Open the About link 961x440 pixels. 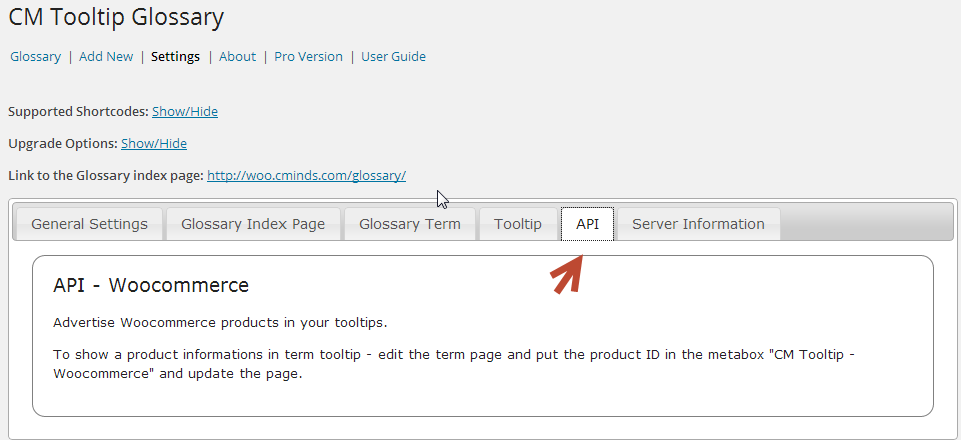pos(237,56)
